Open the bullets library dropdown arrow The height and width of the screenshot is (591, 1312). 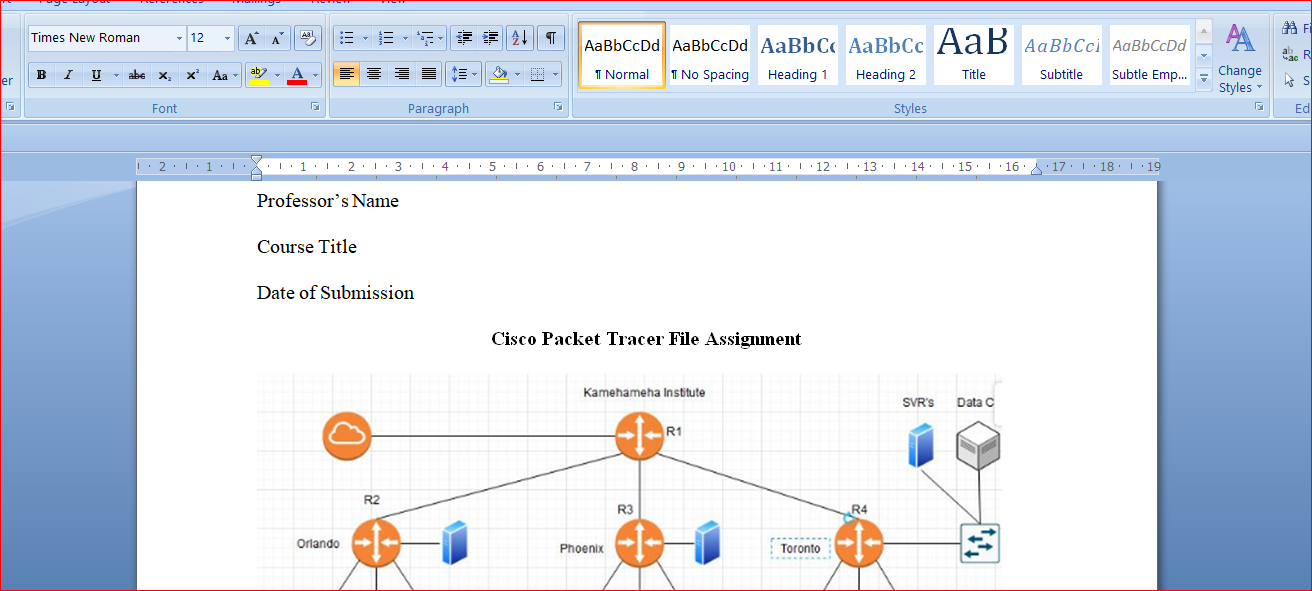365,38
